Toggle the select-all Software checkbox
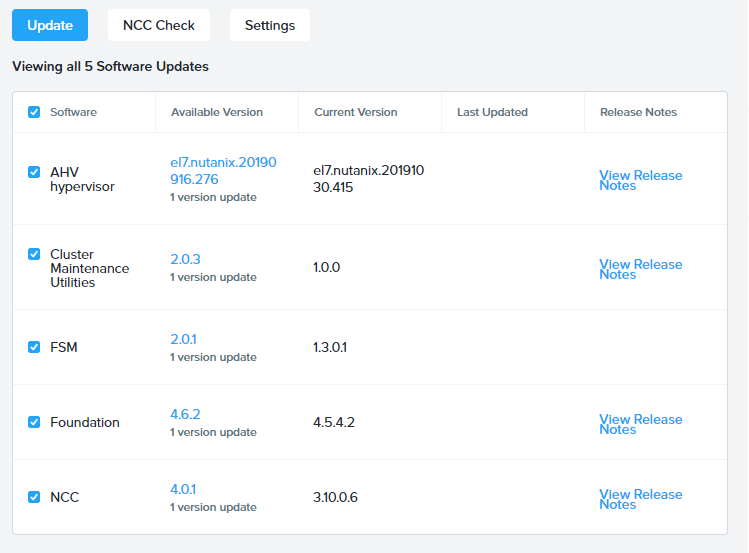This screenshot has height=553, width=749. pos(34,112)
